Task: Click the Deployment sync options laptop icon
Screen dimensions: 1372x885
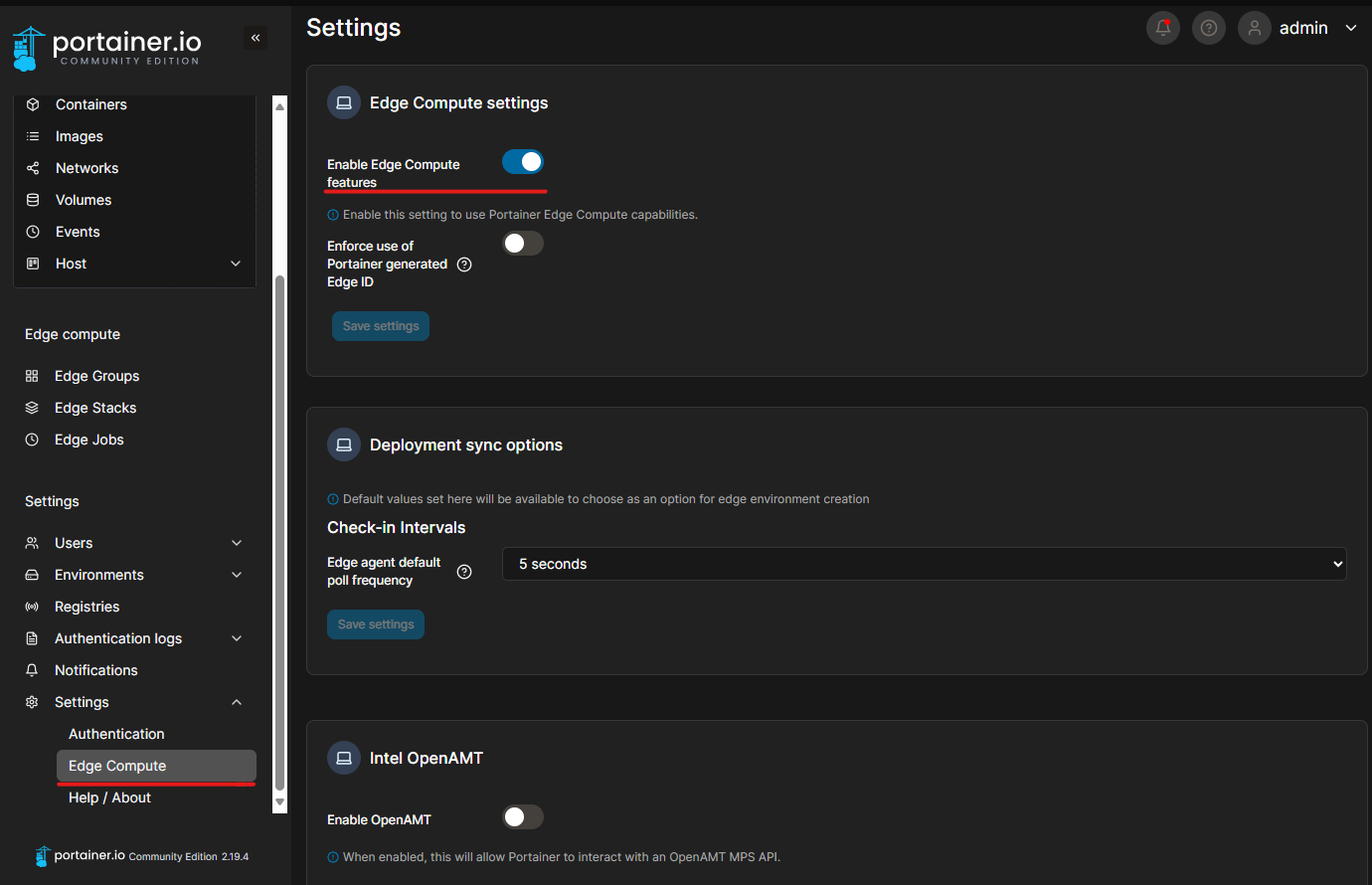Action: pos(344,444)
